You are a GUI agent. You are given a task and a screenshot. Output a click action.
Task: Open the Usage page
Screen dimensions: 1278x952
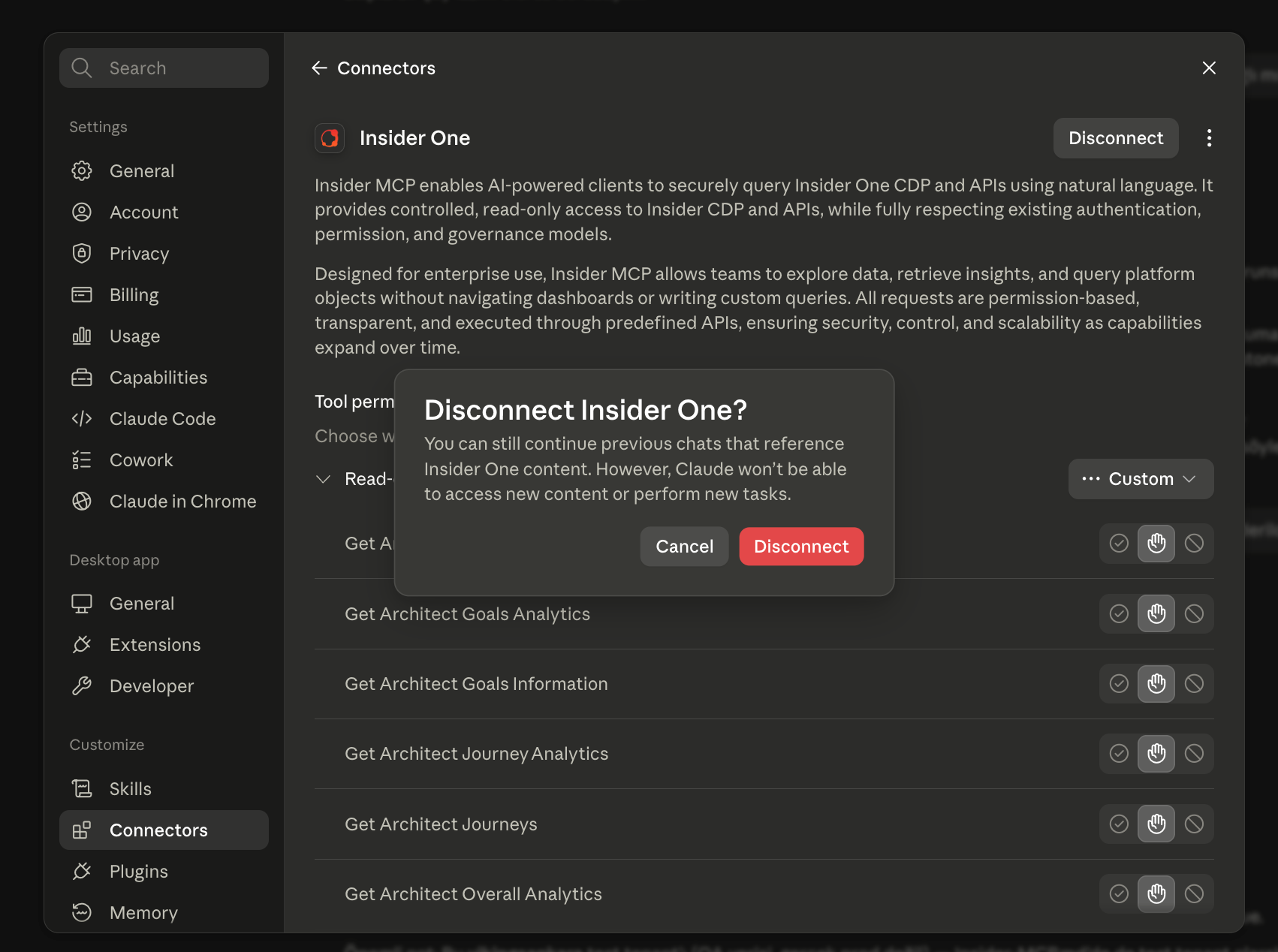pos(164,336)
